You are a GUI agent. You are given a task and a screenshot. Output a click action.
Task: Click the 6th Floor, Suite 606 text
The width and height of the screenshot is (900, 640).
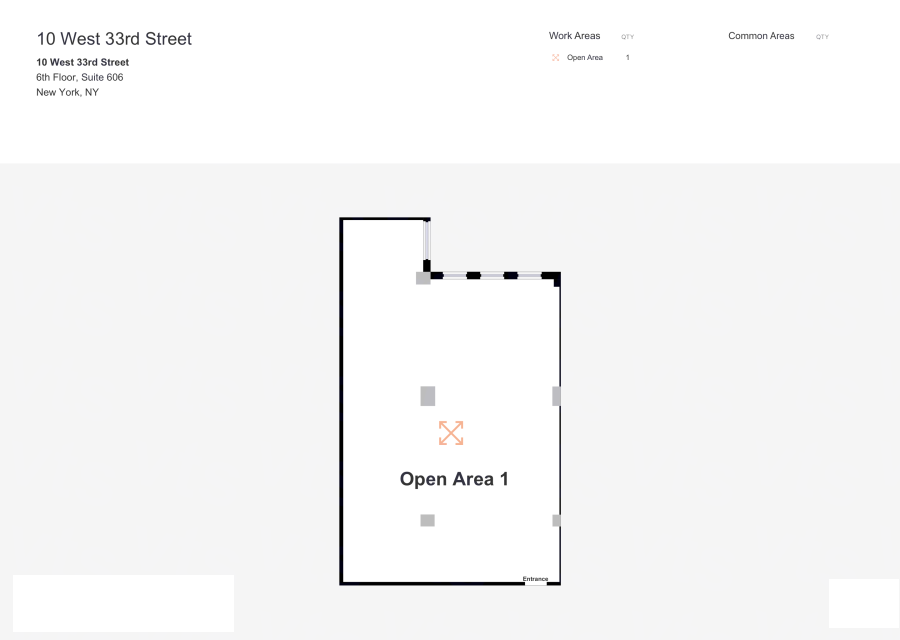click(x=80, y=77)
